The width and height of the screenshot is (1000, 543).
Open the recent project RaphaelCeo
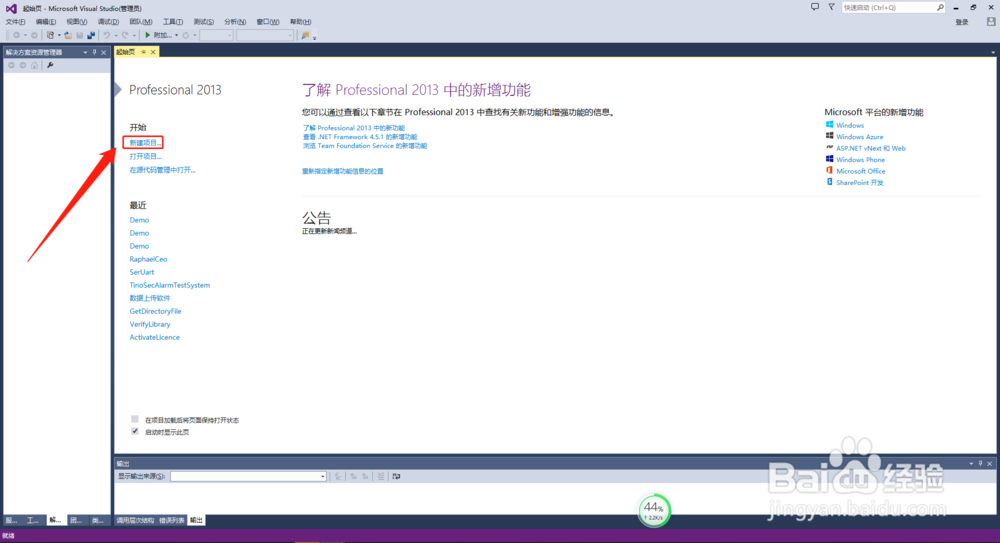pos(148,259)
